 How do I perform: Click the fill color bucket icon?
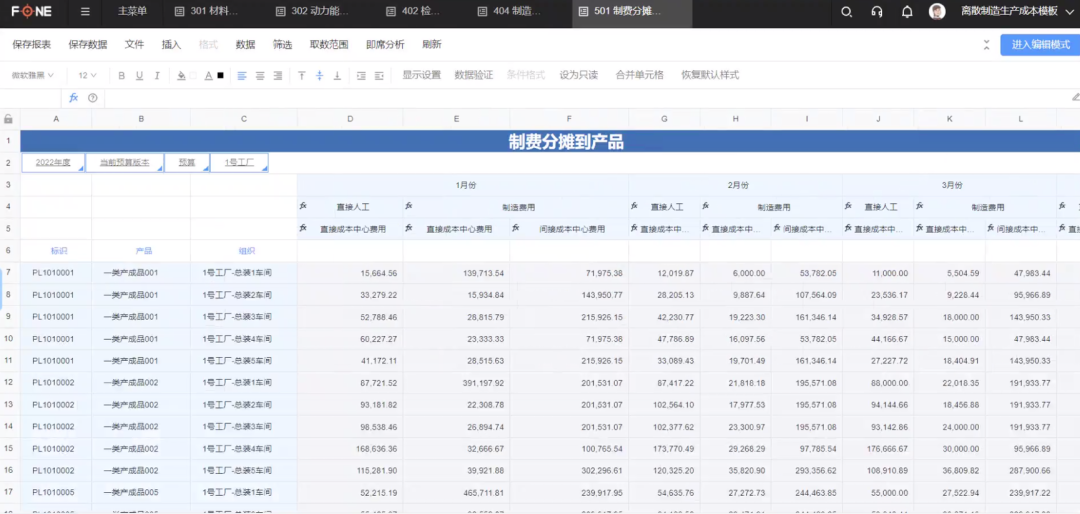point(181,76)
